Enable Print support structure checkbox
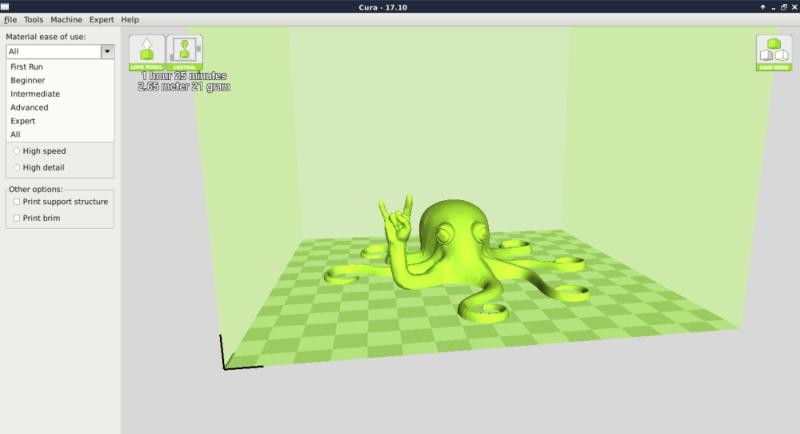 coord(17,202)
